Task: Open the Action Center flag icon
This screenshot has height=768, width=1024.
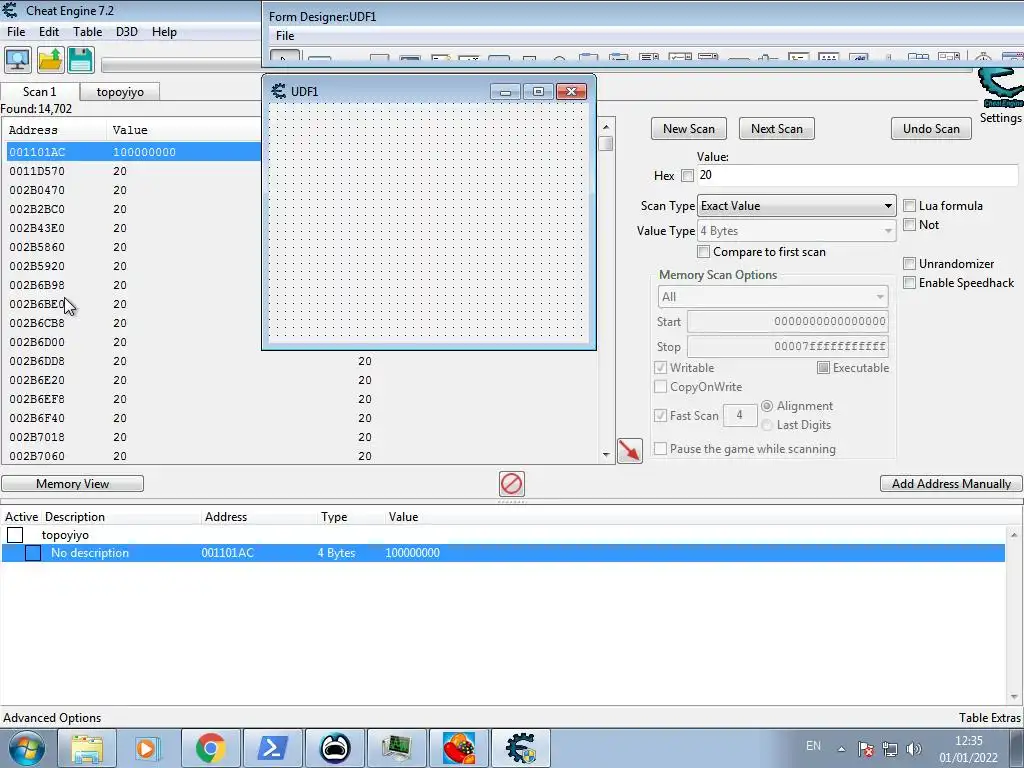Action: (865, 749)
